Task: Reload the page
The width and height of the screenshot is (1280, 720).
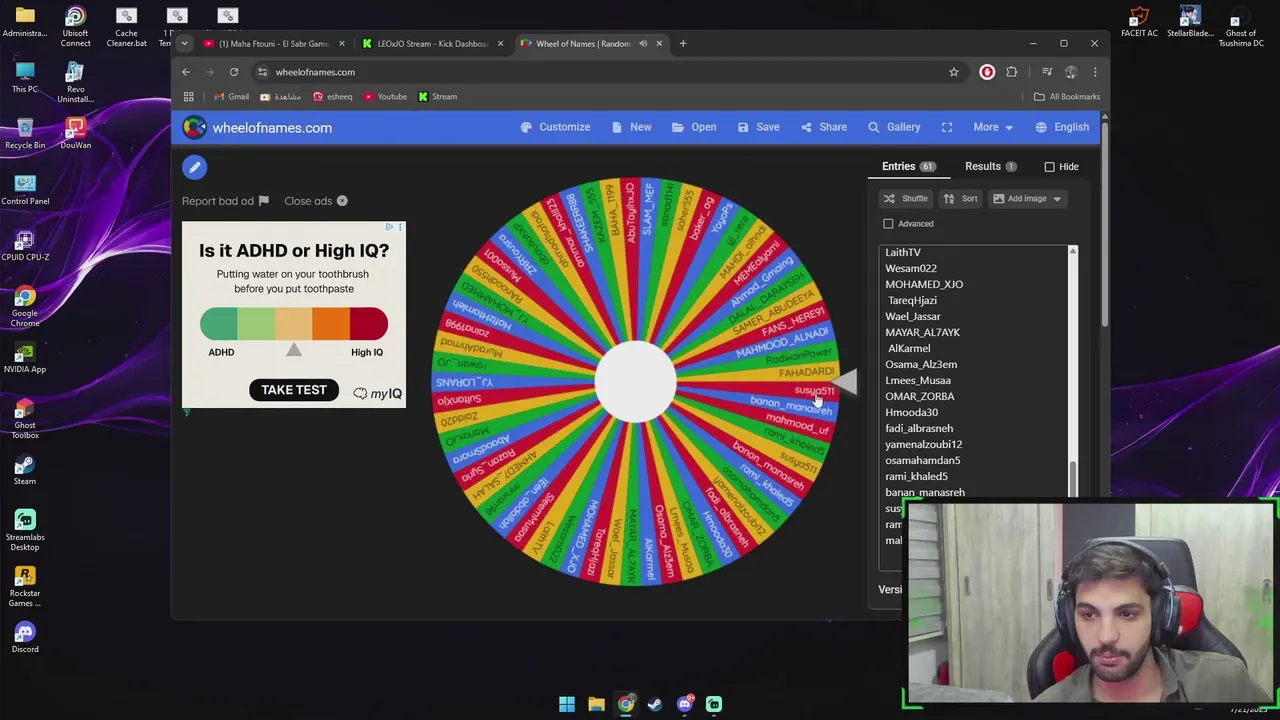Action: click(x=234, y=72)
